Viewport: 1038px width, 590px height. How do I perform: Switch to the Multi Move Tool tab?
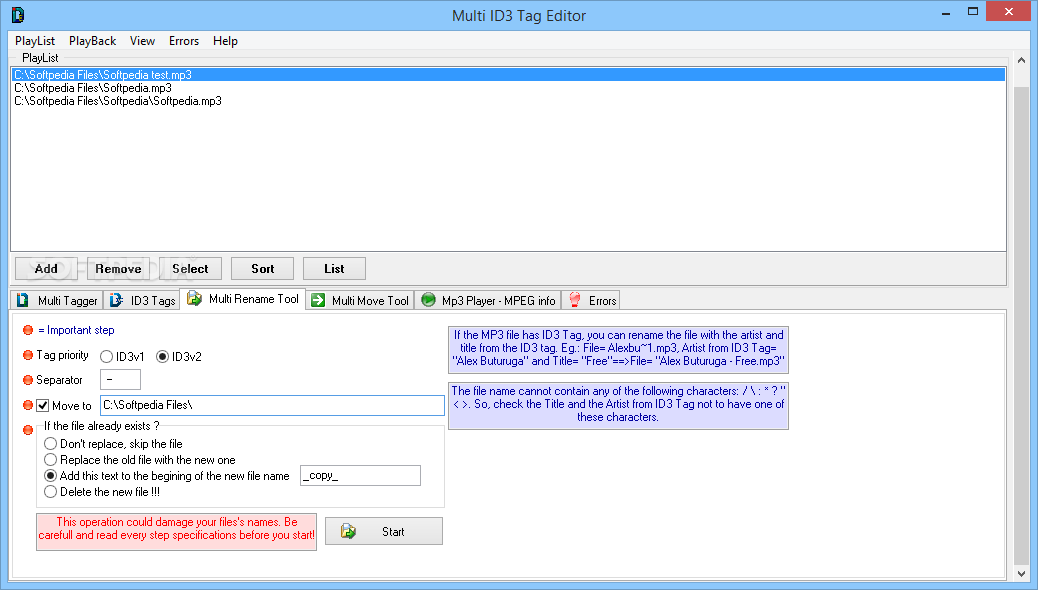[360, 299]
